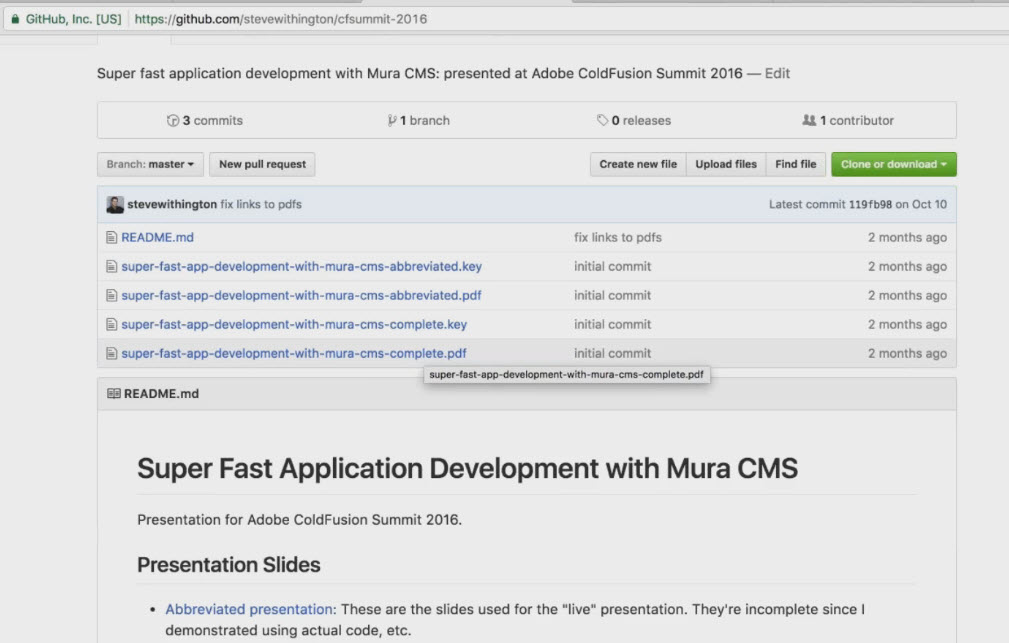
Task: Click 'initial commit' for complete.key row
Action: tap(613, 324)
